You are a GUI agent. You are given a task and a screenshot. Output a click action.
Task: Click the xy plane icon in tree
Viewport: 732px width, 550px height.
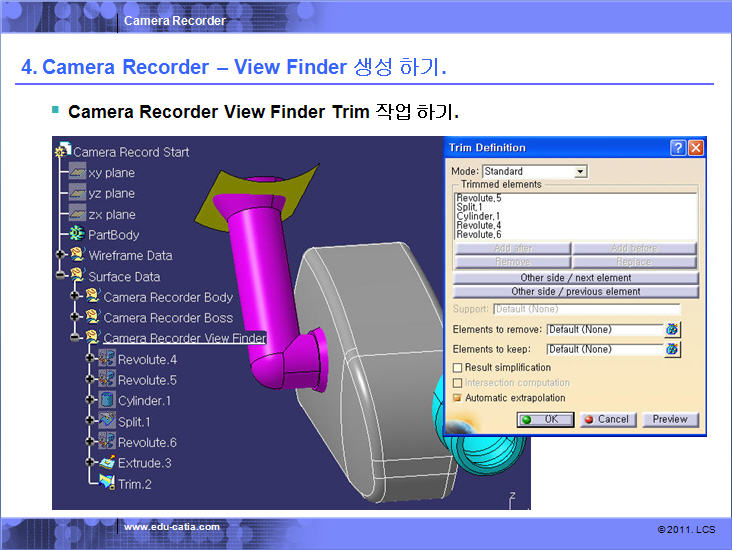[77, 172]
